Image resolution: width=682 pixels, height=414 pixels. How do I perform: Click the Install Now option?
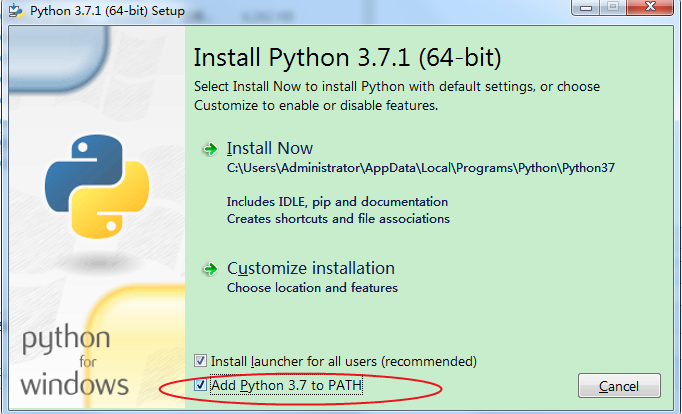[x=270, y=148]
